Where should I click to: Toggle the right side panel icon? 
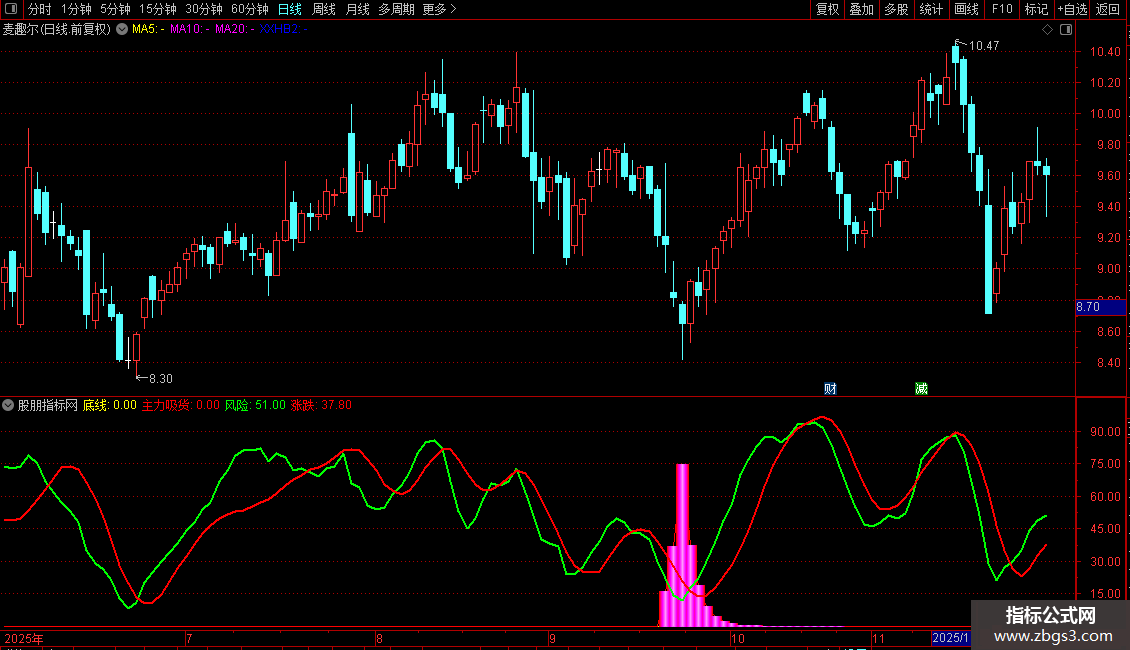(x=1066, y=30)
